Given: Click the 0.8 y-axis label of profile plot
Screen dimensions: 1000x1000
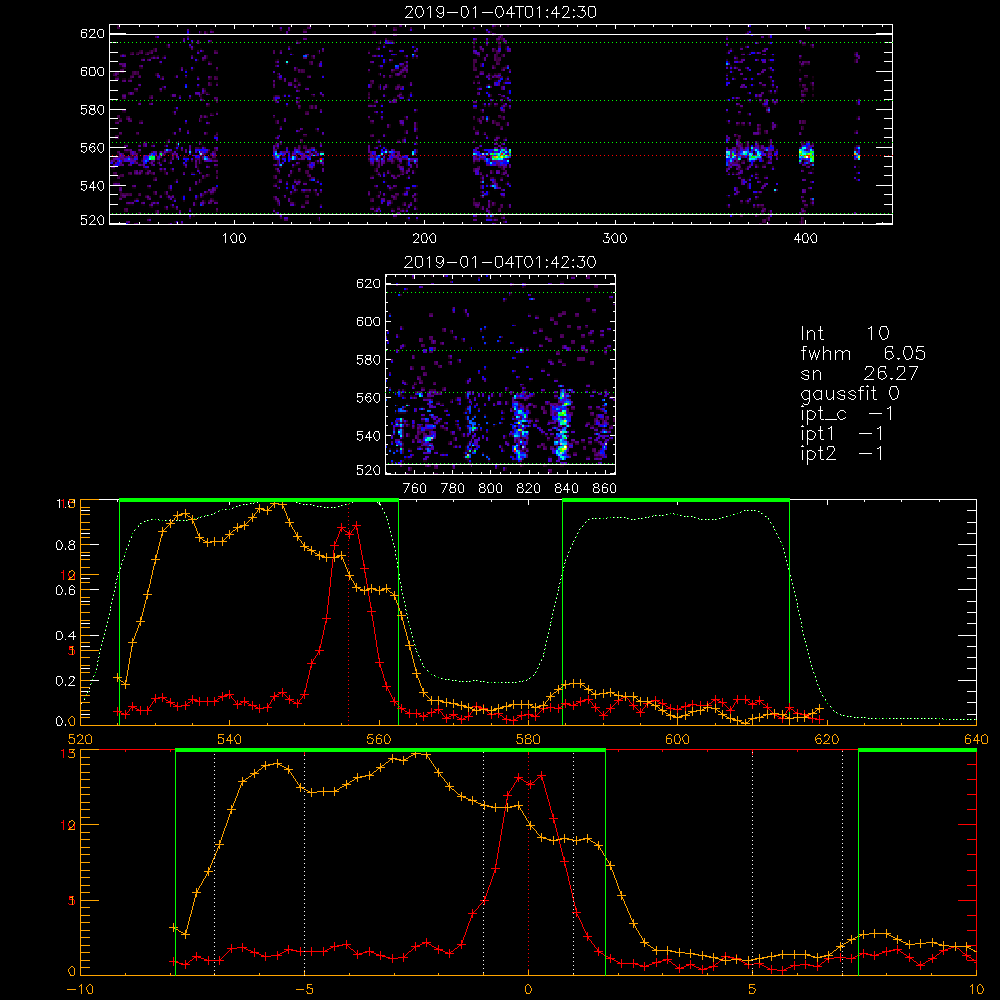Looking at the screenshot, I should (x=66, y=545).
